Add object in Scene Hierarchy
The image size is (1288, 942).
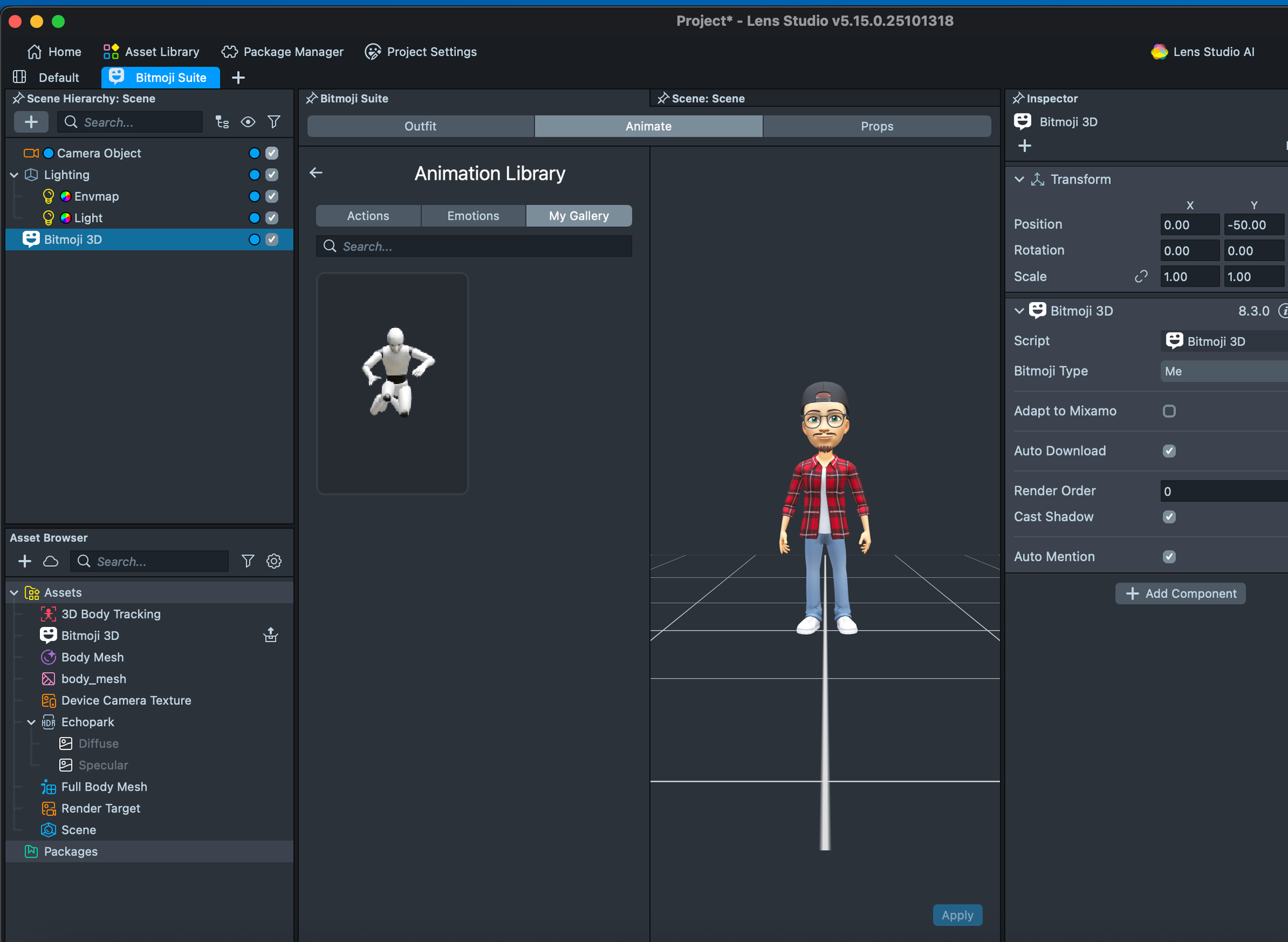31,122
